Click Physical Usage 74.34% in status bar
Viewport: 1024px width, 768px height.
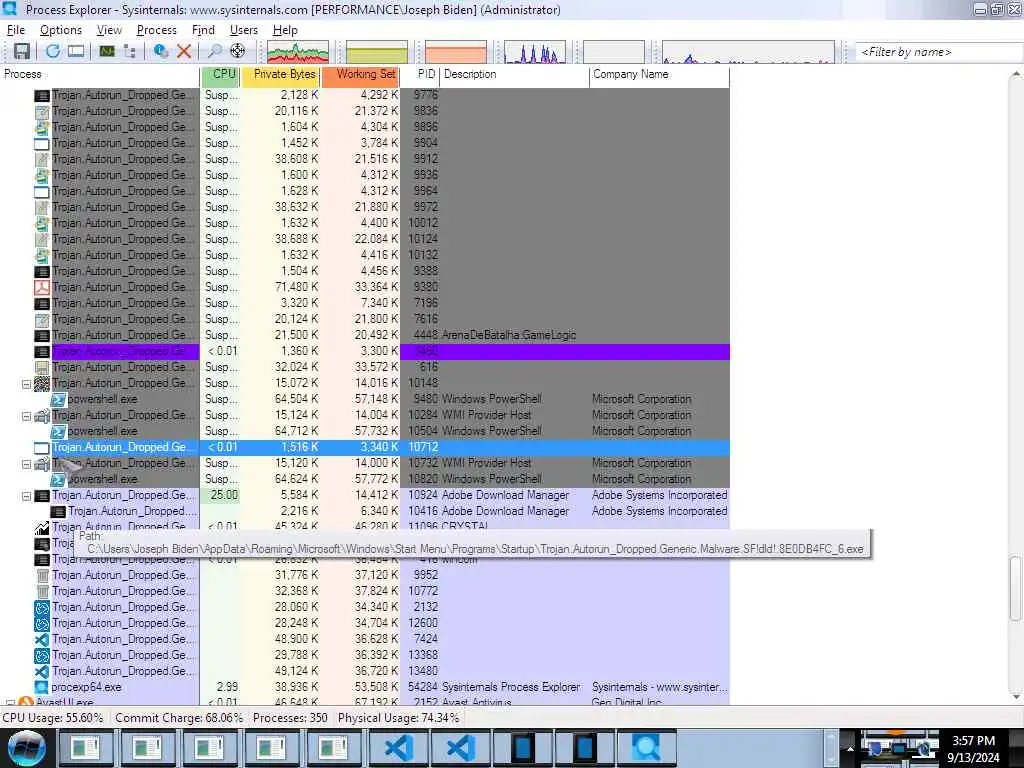click(398, 718)
